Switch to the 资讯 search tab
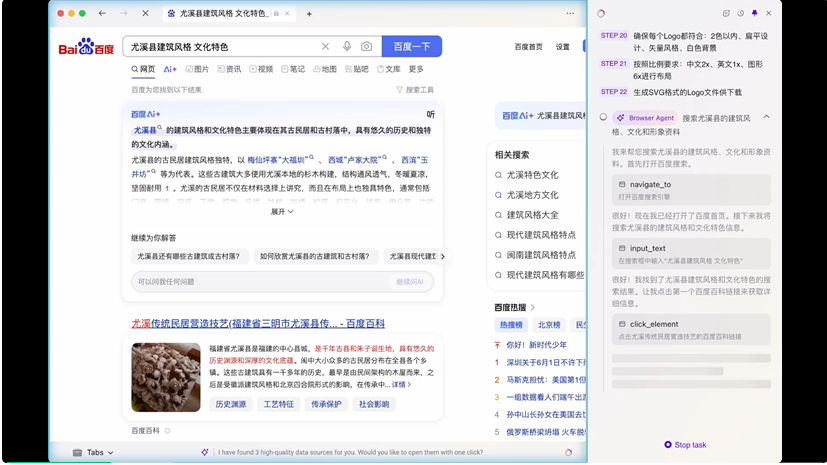This screenshot has width=827, height=465. [x=229, y=69]
